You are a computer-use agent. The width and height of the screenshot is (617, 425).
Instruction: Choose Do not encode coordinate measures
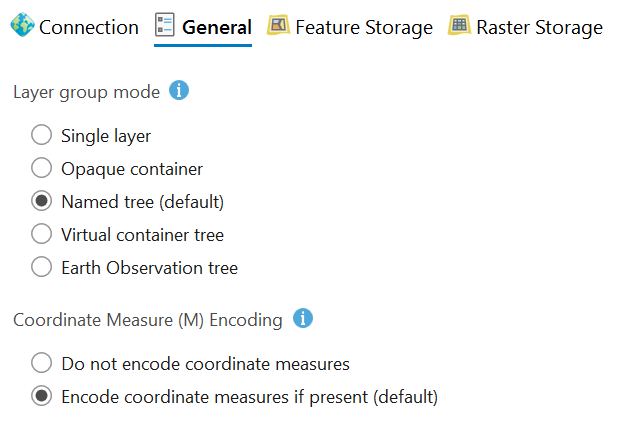(x=41, y=363)
